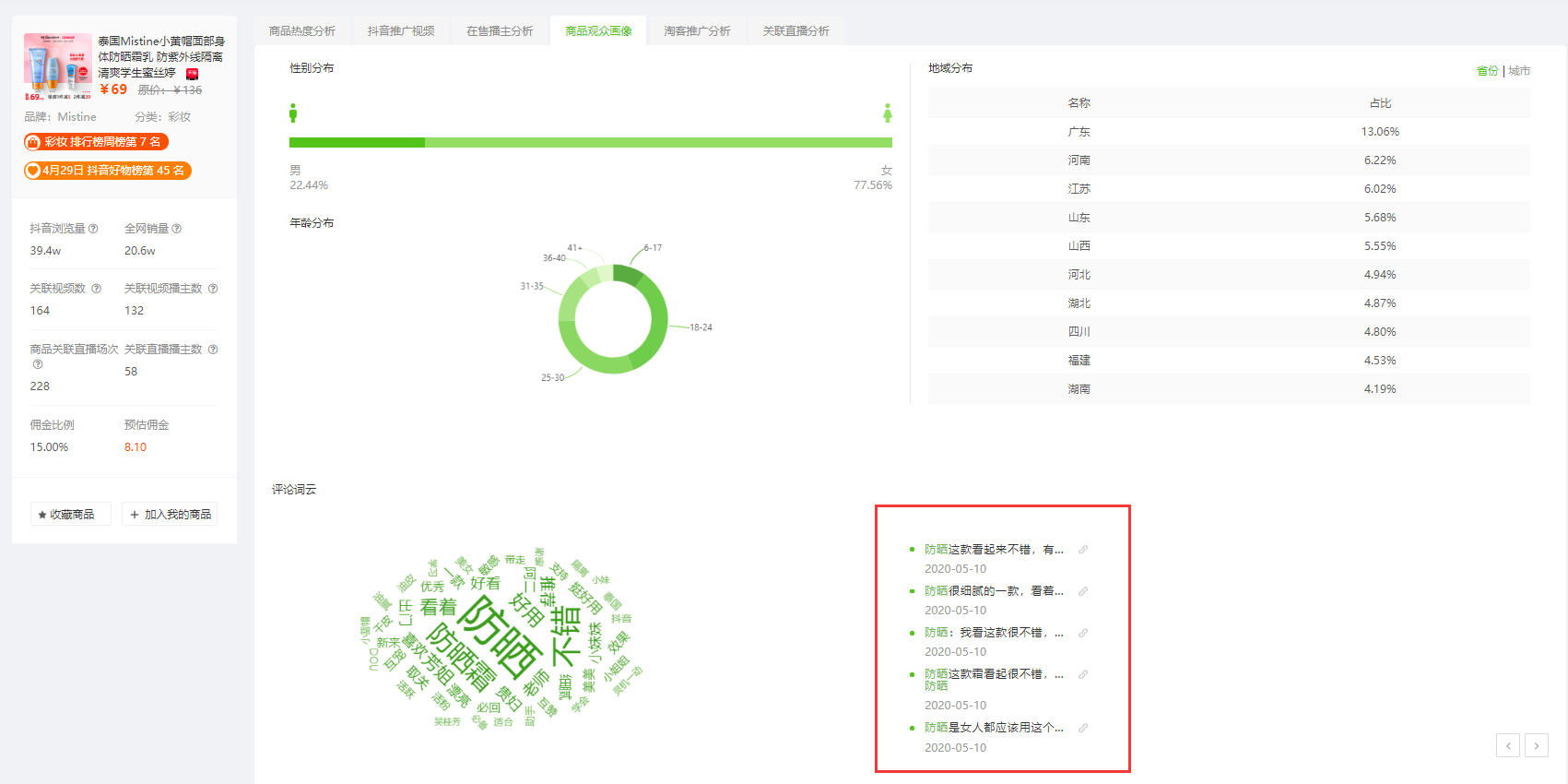Click help icon next to 全网销量
1568x784 pixels.
pos(177,229)
